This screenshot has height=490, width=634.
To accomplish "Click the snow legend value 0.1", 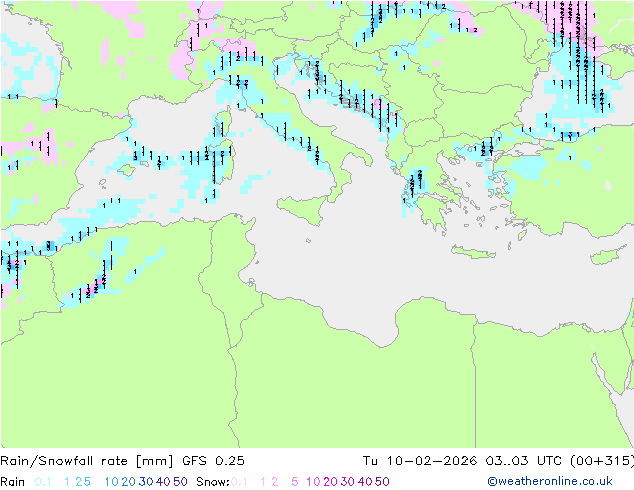I will (239, 482).
